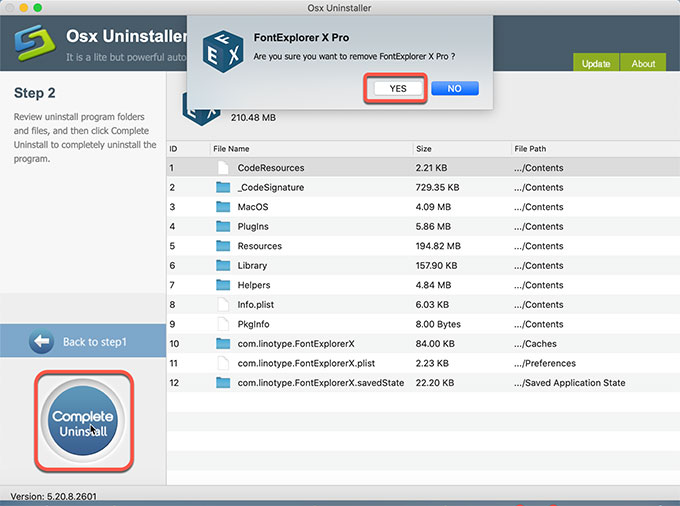Select the _CodeSignature folder icon
The image size is (680, 506).
pos(223,187)
